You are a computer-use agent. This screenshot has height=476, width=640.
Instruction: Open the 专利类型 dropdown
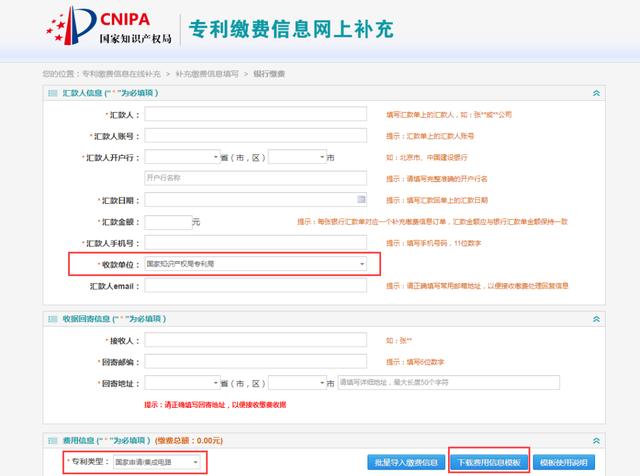pos(157,462)
